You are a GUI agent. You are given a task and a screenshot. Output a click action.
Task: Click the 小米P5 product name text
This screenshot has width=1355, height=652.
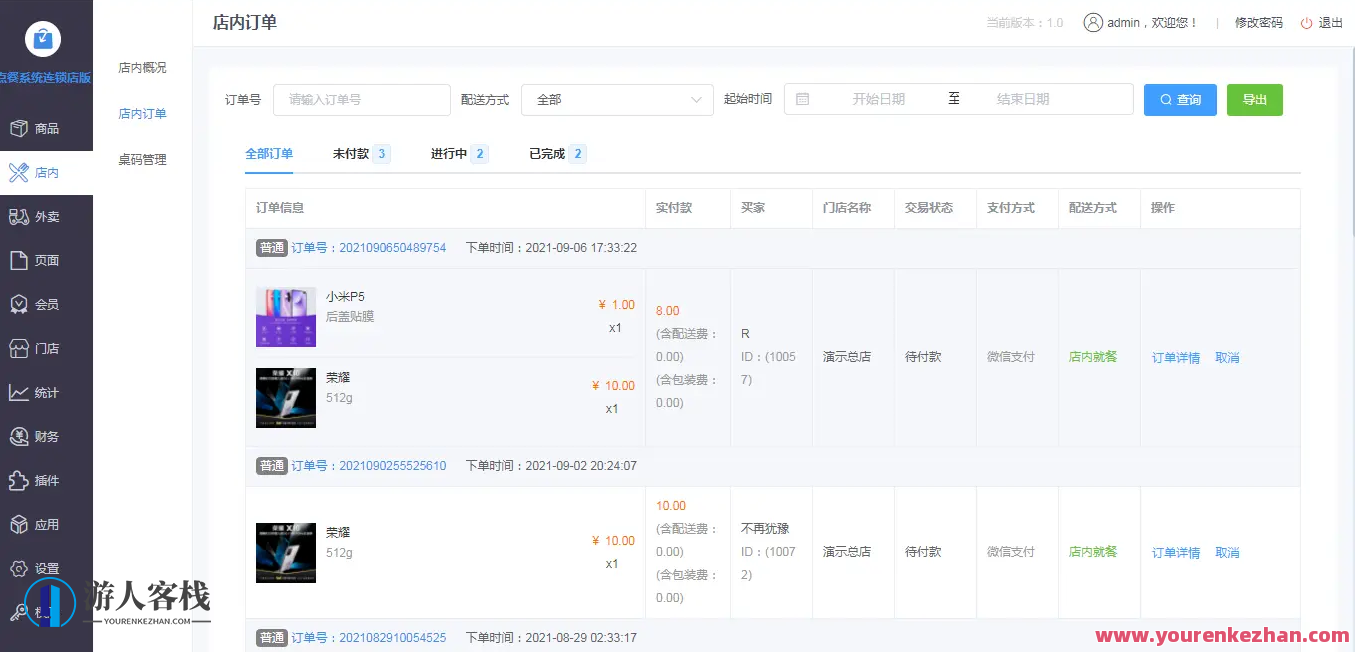point(345,296)
